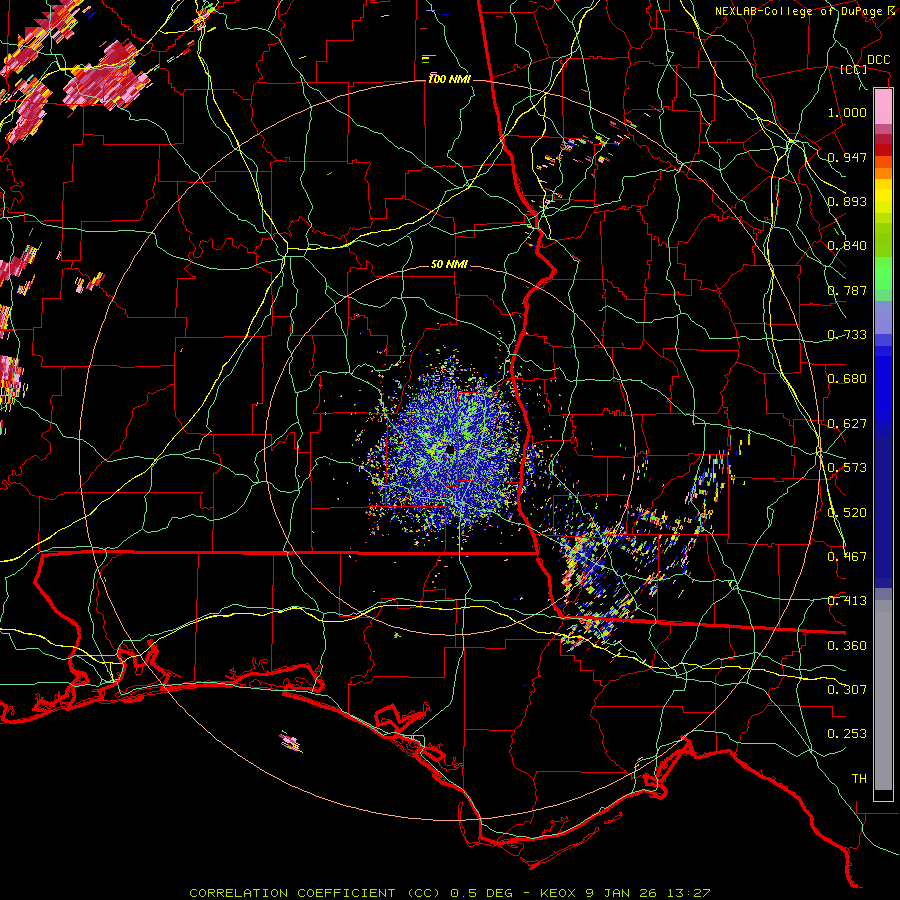The width and height of the screenshot is (900, 900).
Task: Pick the gray lower segment of color bar
Action: (883, 695)
